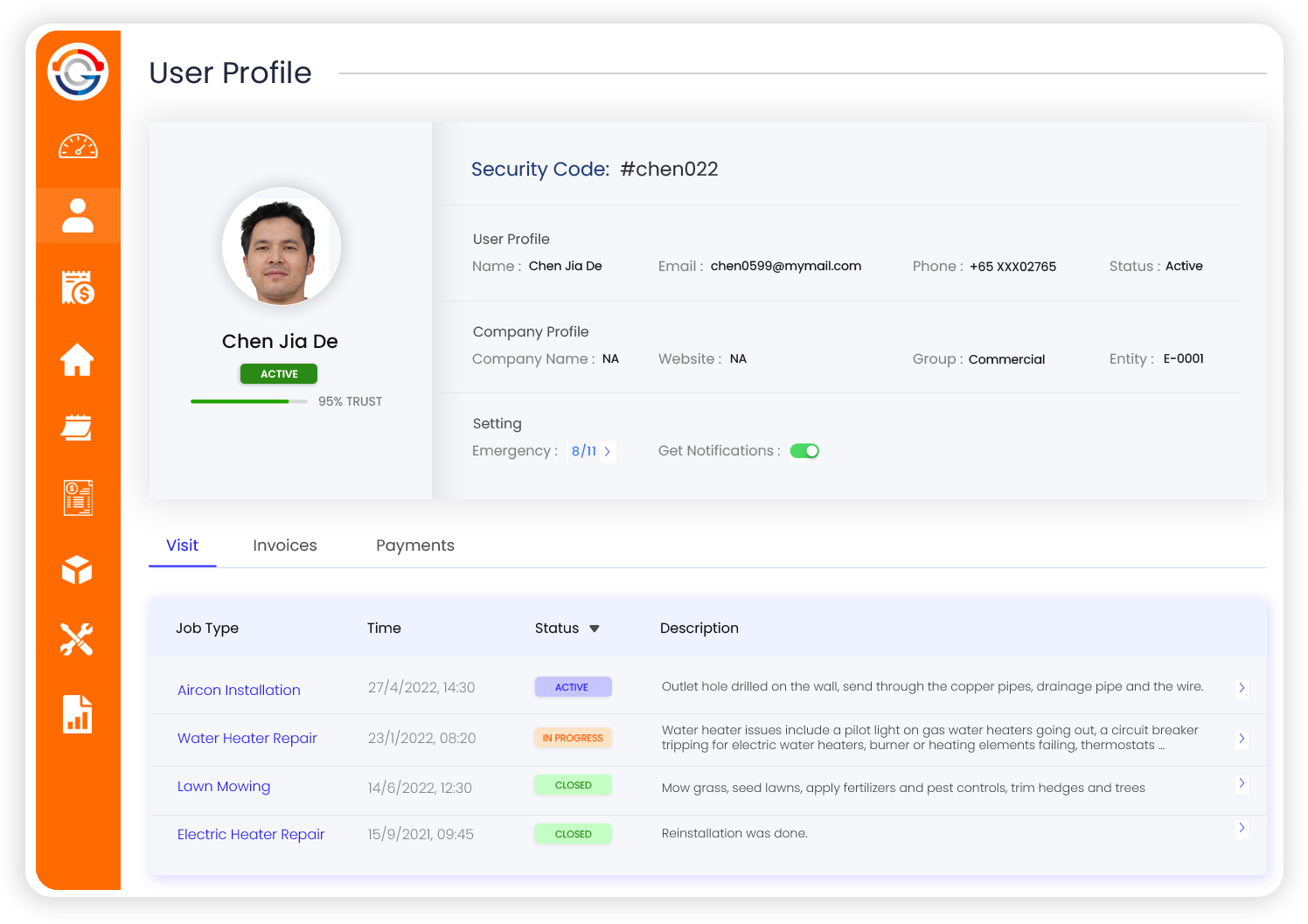Switch to the Visit tab
This screenshot has width=1308, height=924.
click(183, 545)
